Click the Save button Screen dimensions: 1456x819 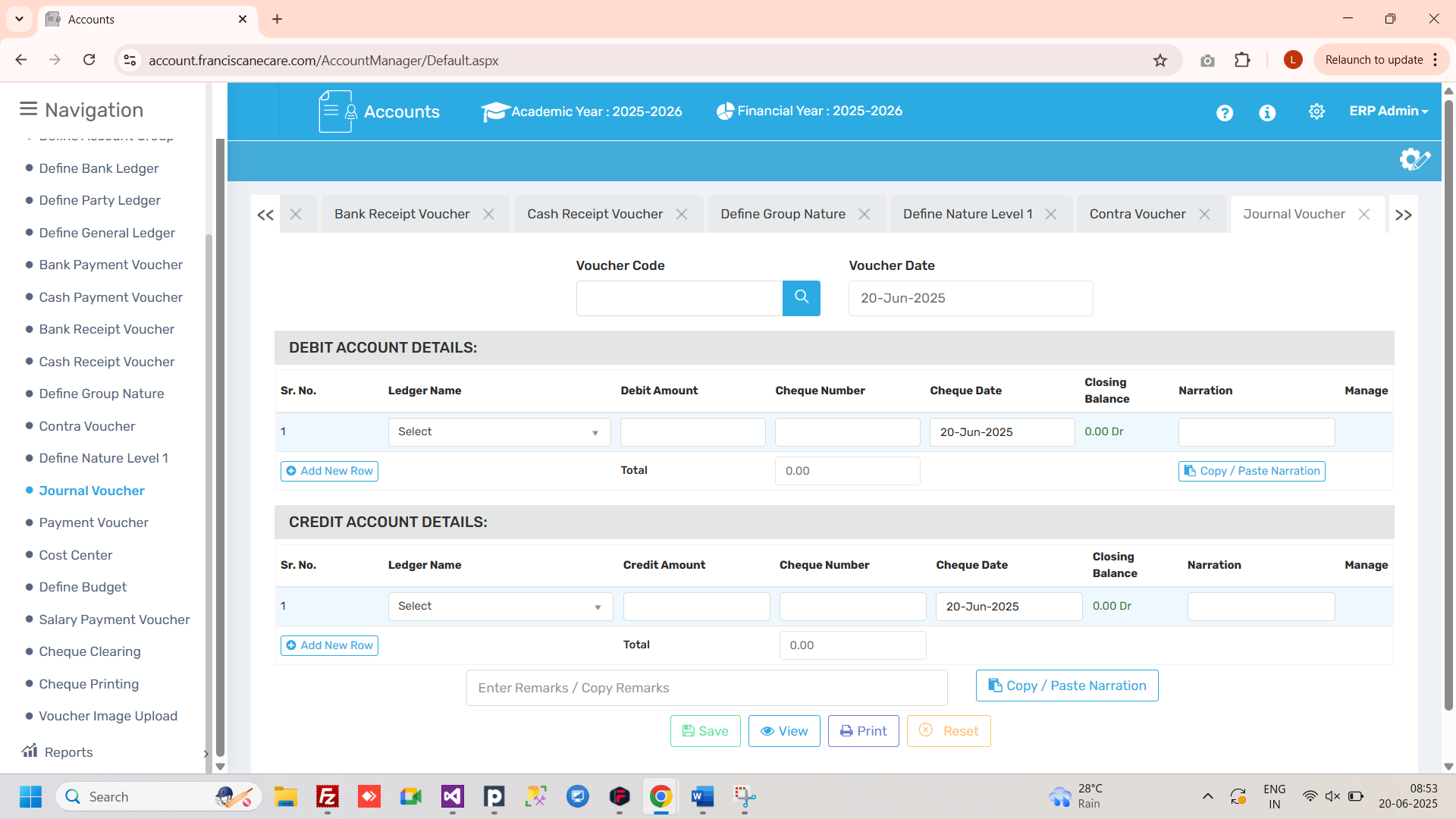pyautogui.click(x=704, y=731)
